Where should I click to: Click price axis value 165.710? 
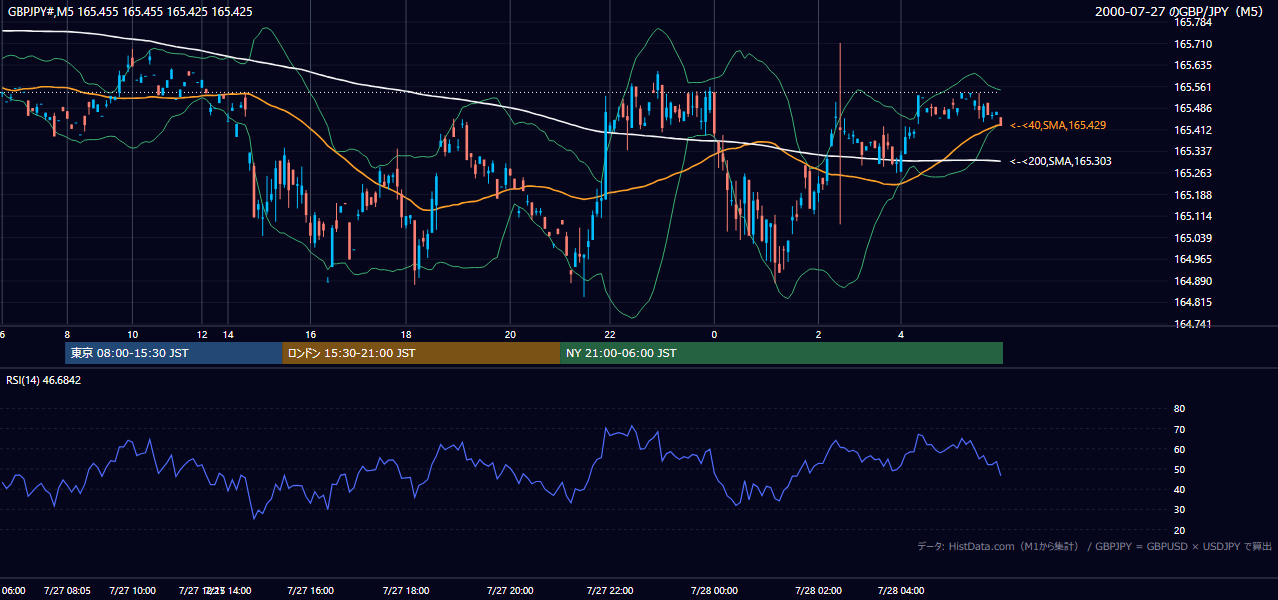[x=1193, y=44]
